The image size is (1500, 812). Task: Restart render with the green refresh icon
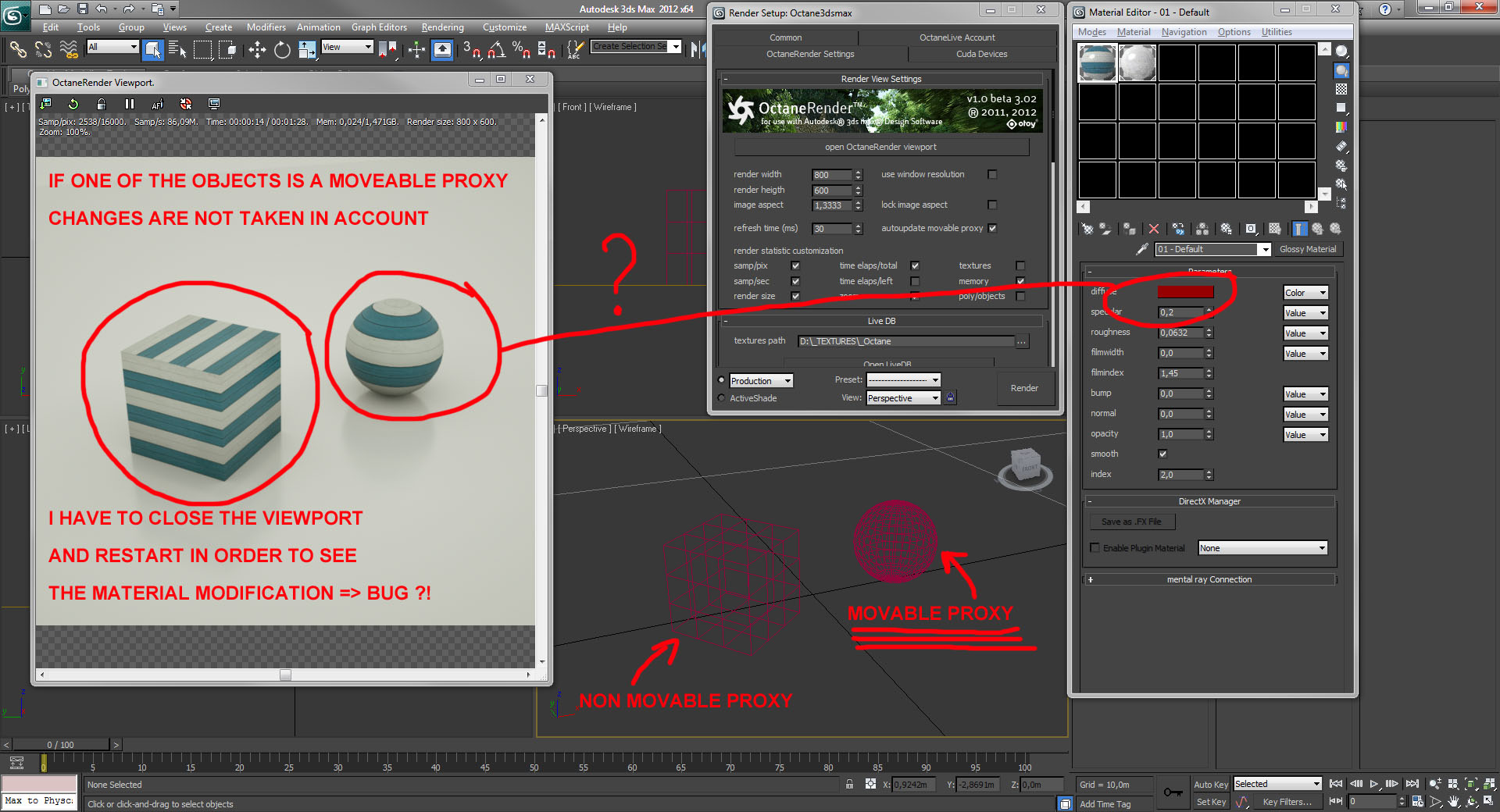coord(73,104)
